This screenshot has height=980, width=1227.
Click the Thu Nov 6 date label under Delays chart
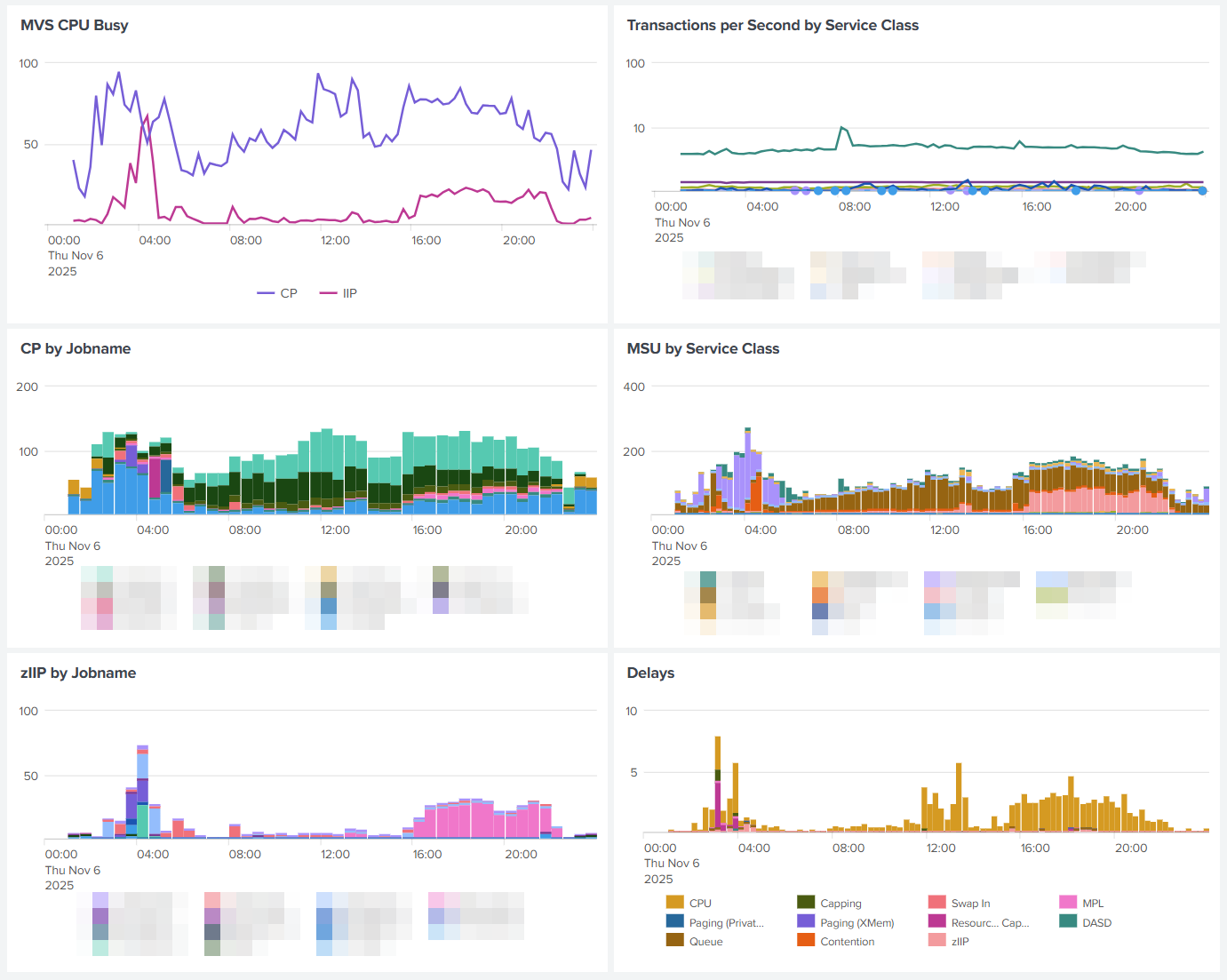[672, 863]
